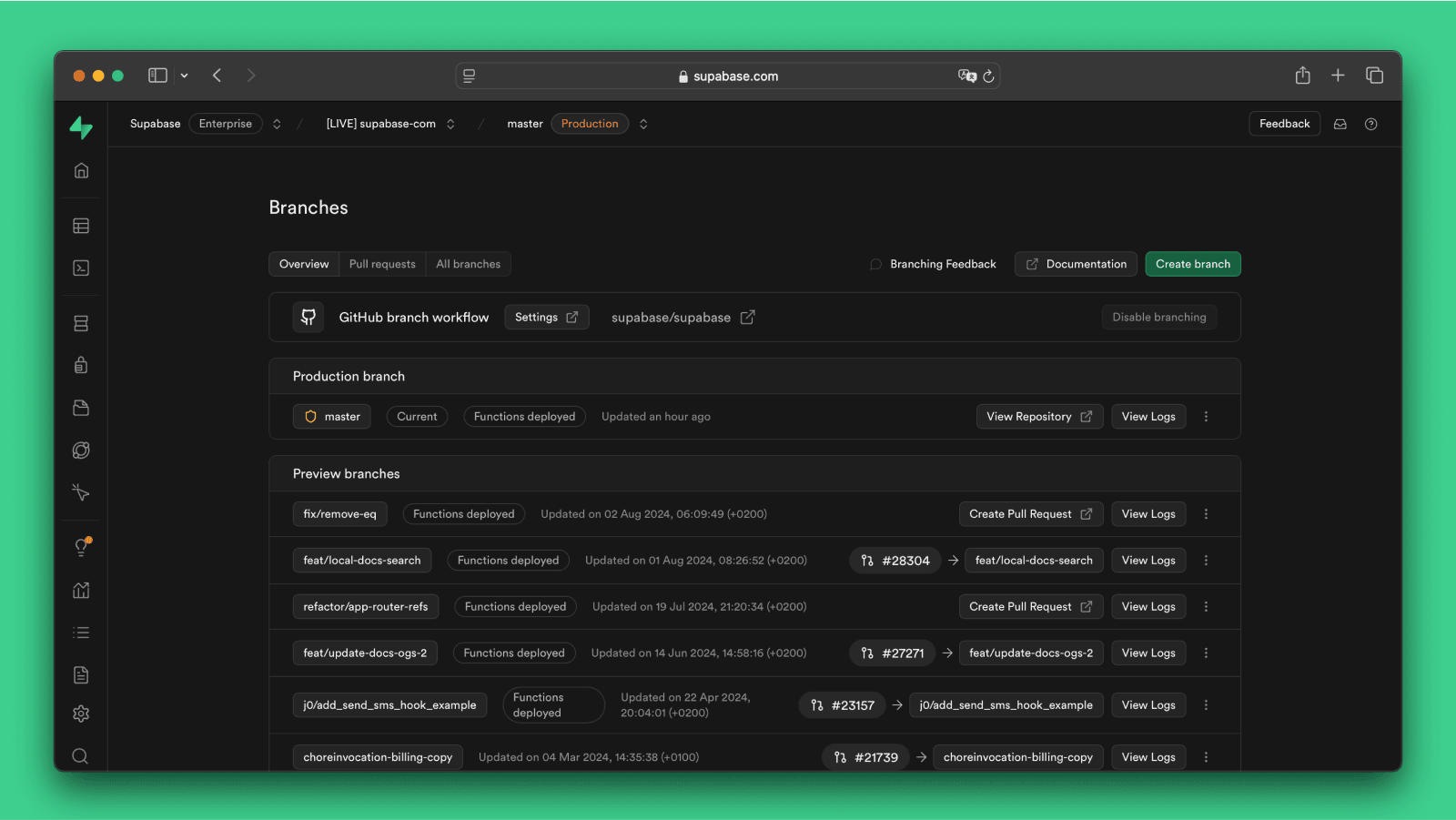
Task: Toggle the Safari sidebar
Action: [157, 76]
